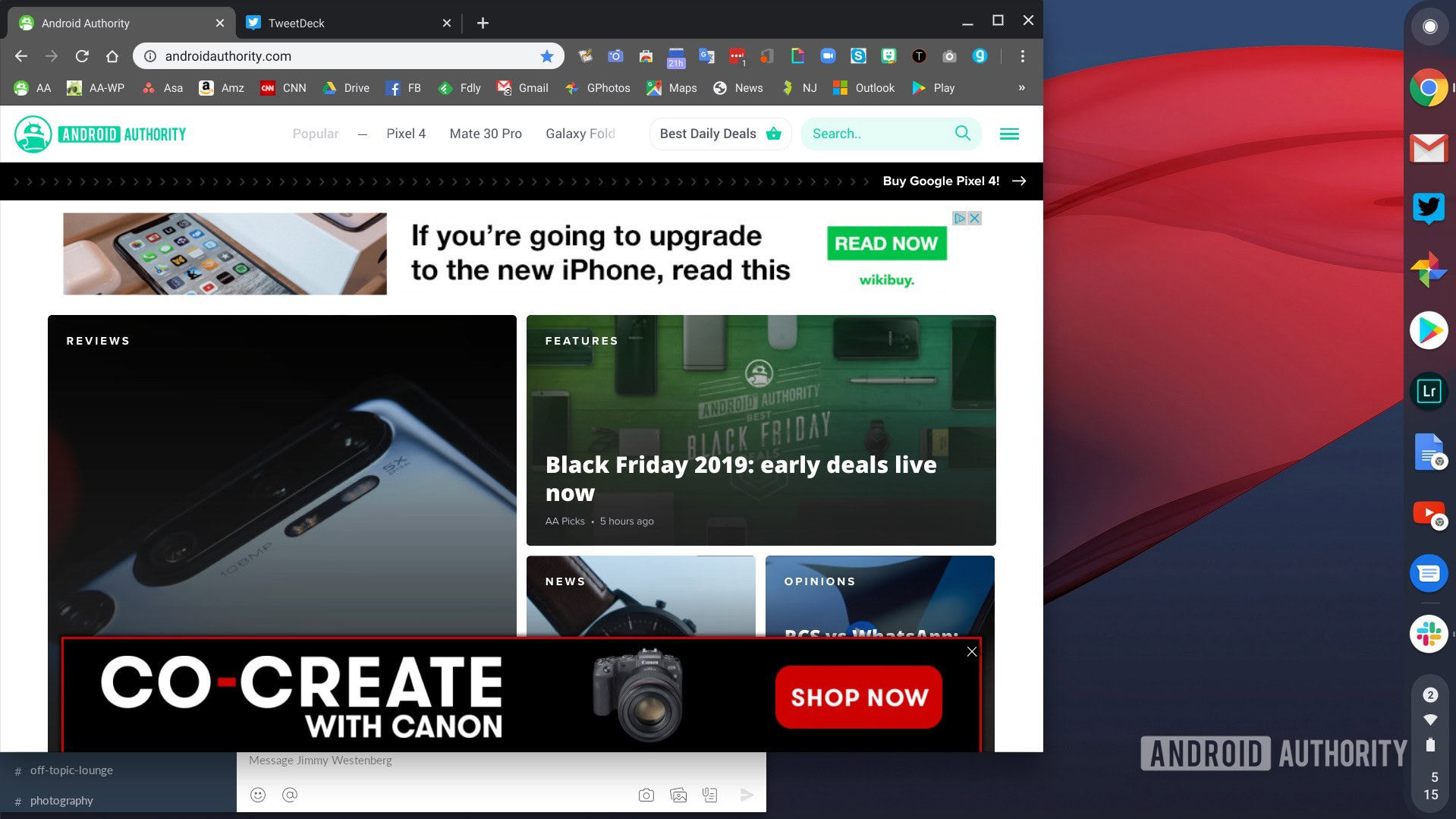This screenshot has width=1456, height=819.
Task: Launch YouTube from the shelf
Action: point(1429,514)
